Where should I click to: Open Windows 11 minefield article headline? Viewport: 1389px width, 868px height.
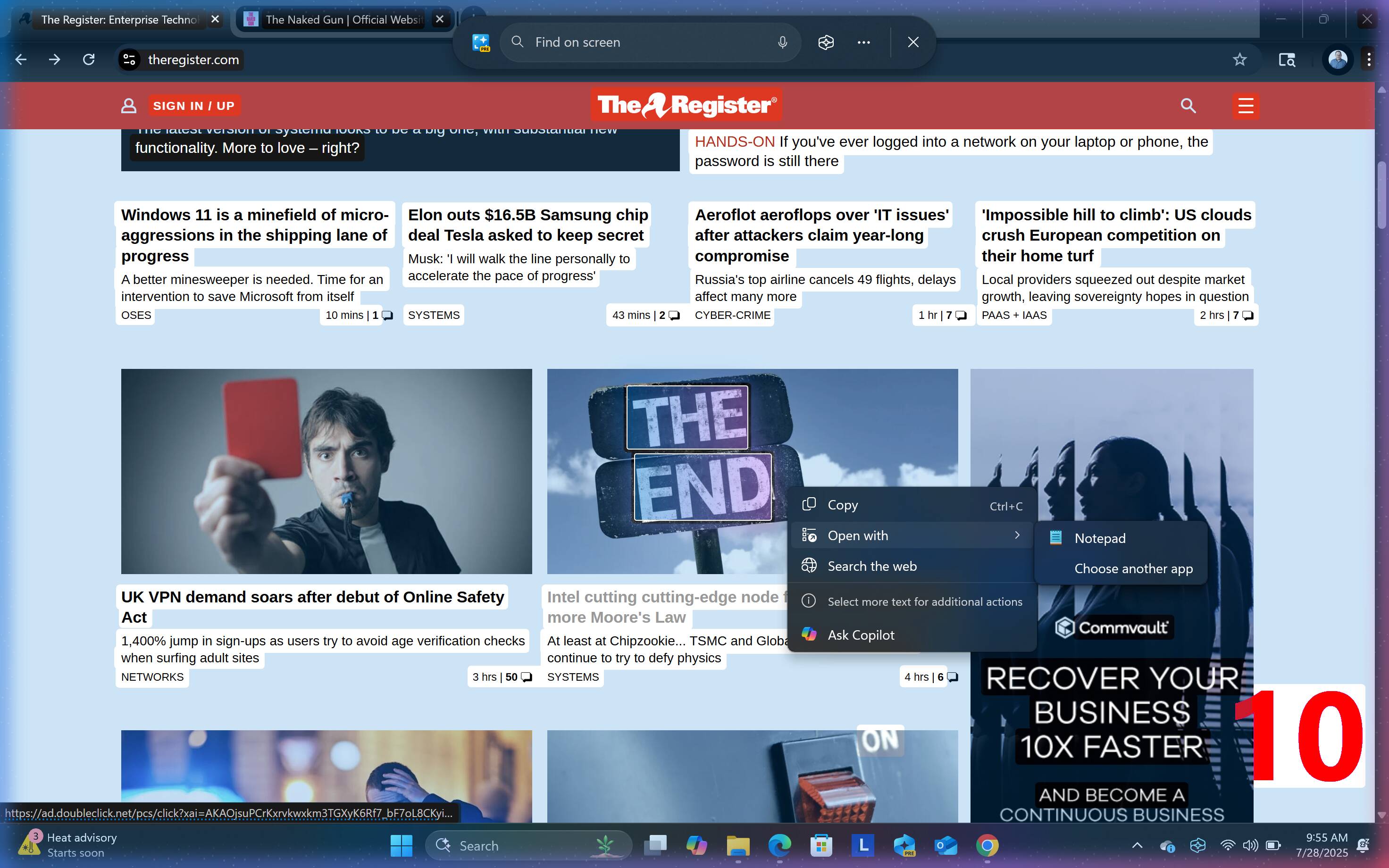(255, 235)
